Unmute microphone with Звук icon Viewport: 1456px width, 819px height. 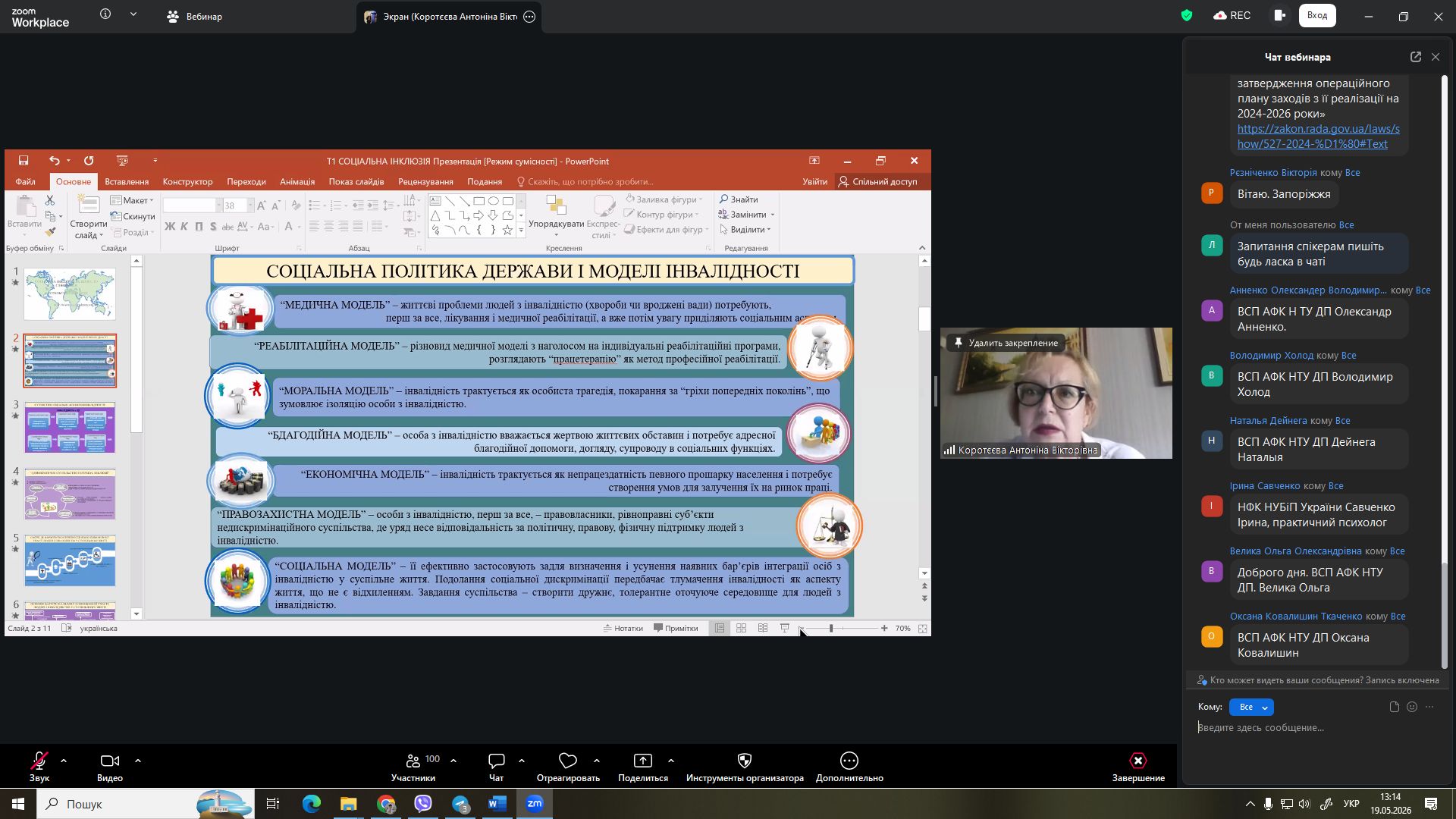click(39, 761)
